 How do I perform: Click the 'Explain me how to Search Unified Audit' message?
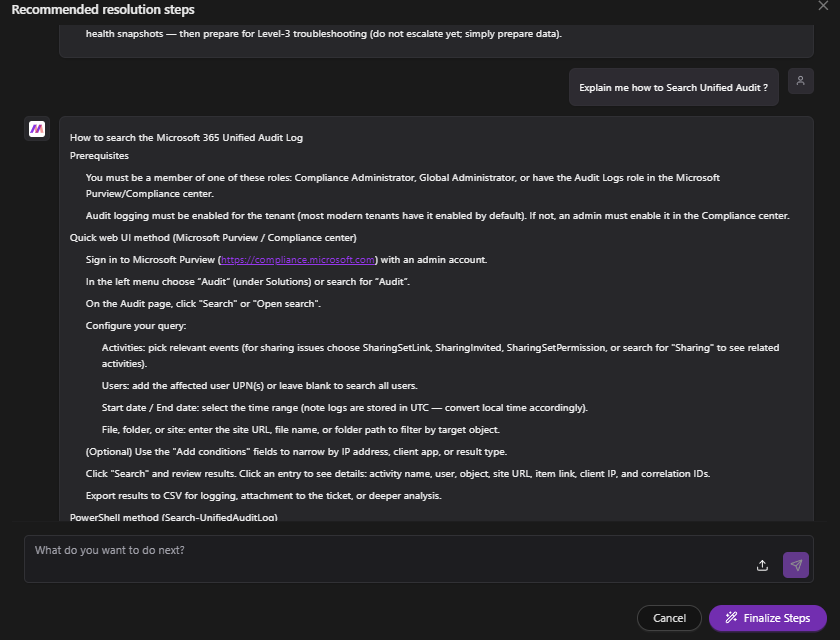[x=673, y=88]
